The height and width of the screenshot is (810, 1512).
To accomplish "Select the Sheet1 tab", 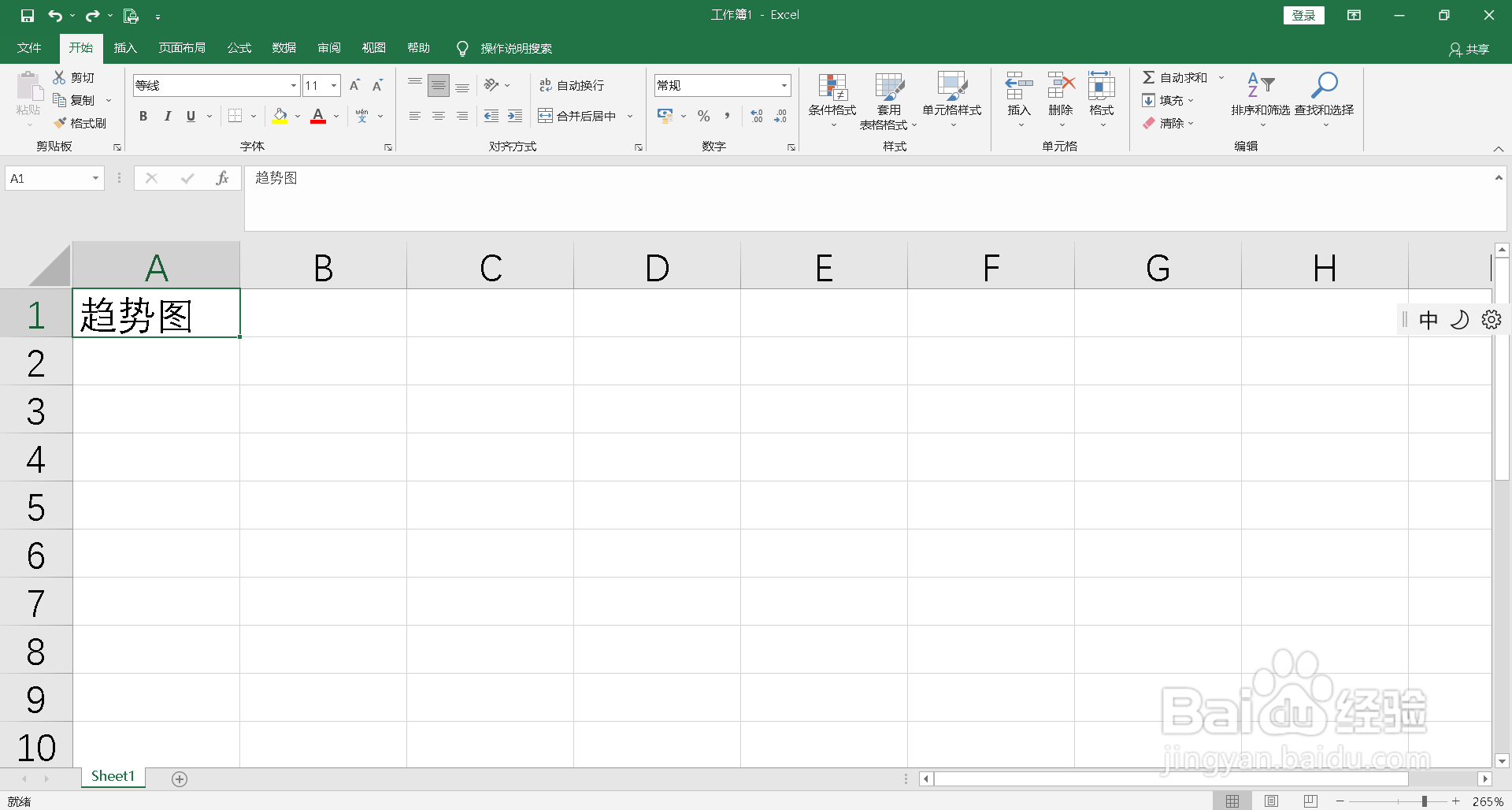I will 113,777.
